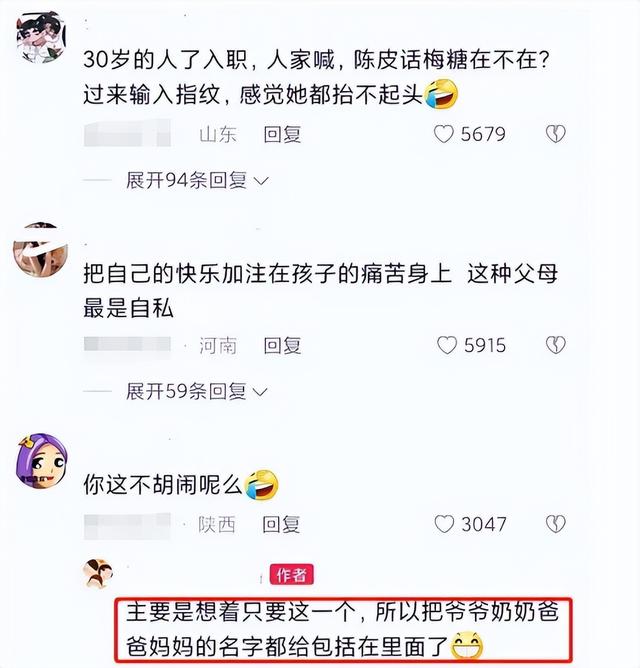
Task: Reply to the Henan commenter
Action: (282, 346)
